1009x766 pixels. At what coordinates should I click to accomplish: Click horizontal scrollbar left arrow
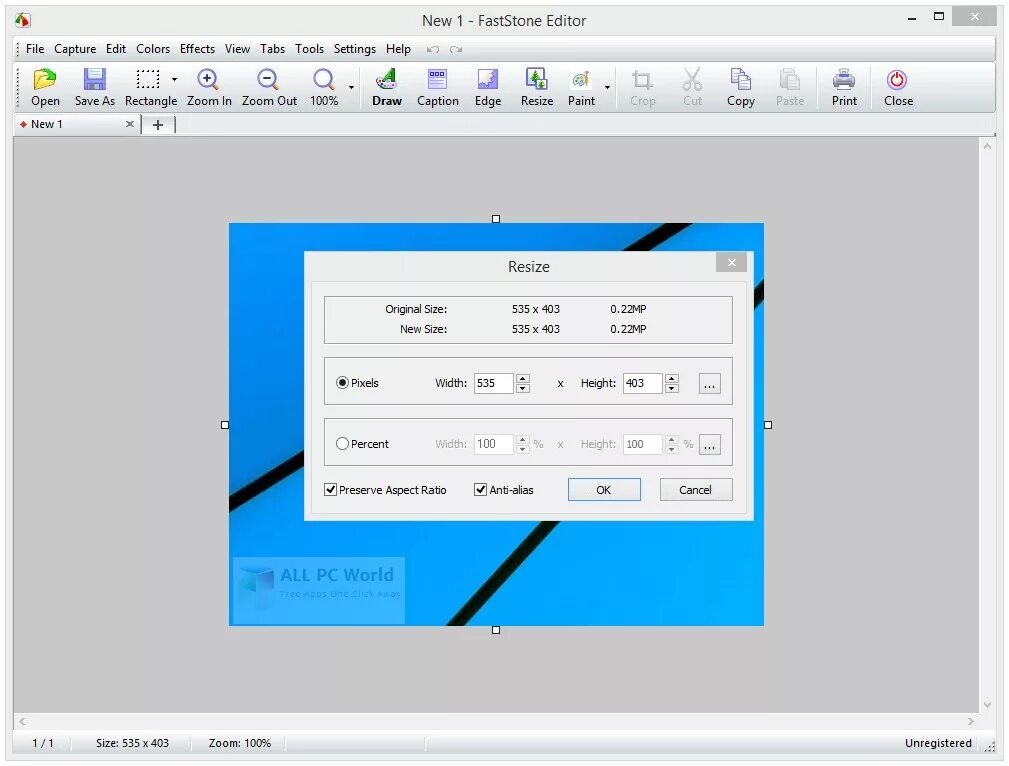pyautogui.click(x=23, y=722)
